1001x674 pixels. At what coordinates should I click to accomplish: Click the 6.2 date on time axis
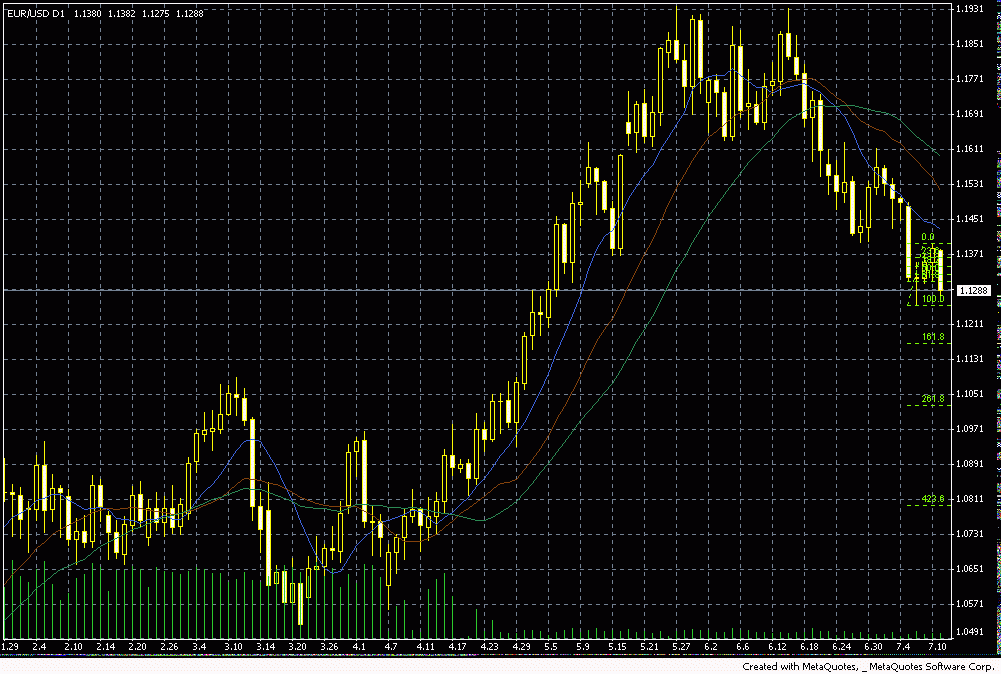coord(711,647)
